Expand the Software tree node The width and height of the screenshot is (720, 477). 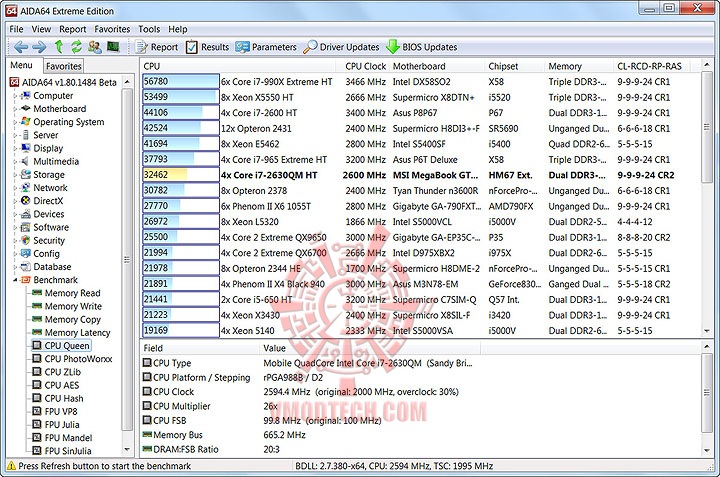coord(15,228)
